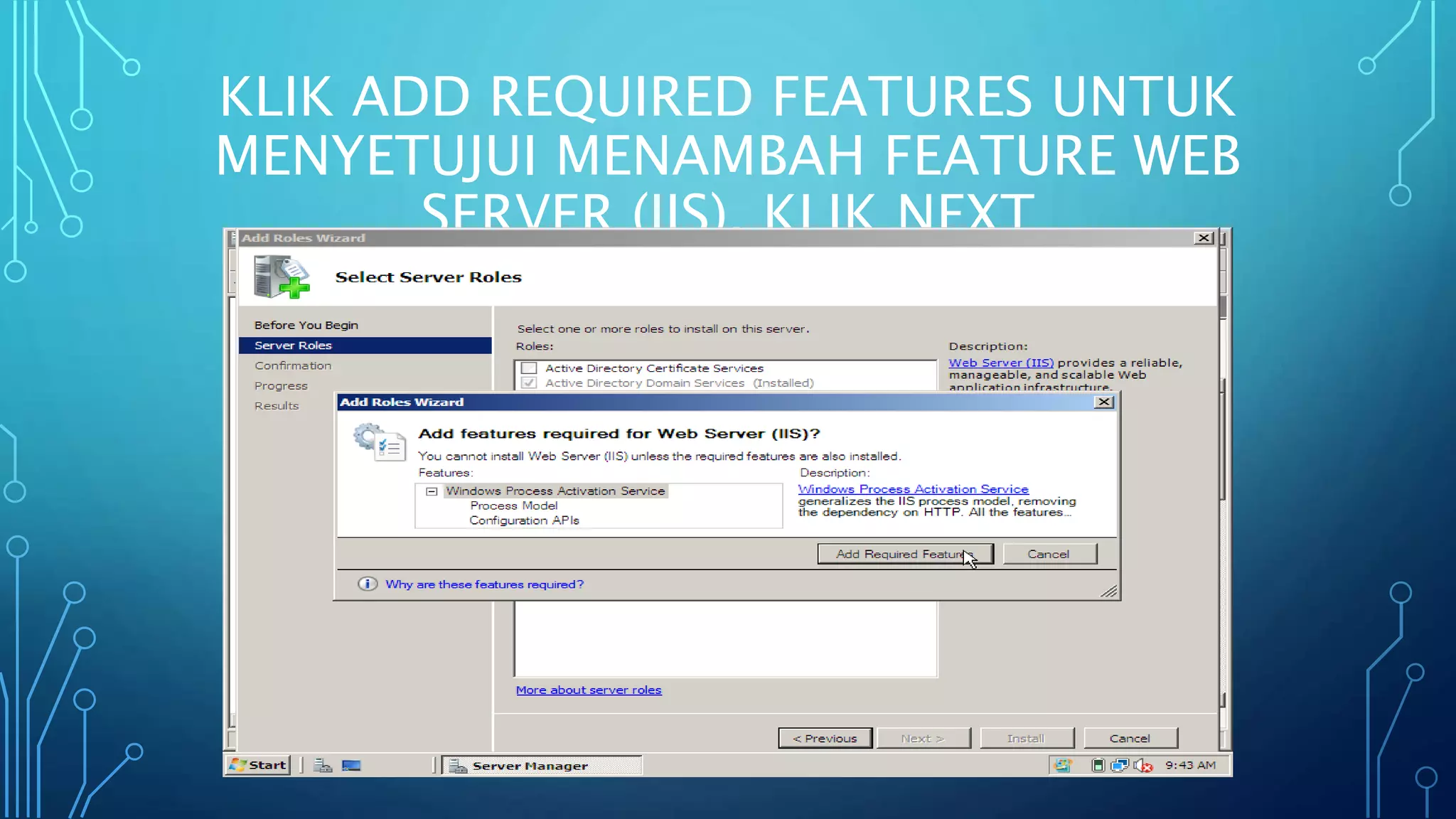Select Before You Begin wizard step
This screenshot has height=819, width=1456.
point(306,325)
